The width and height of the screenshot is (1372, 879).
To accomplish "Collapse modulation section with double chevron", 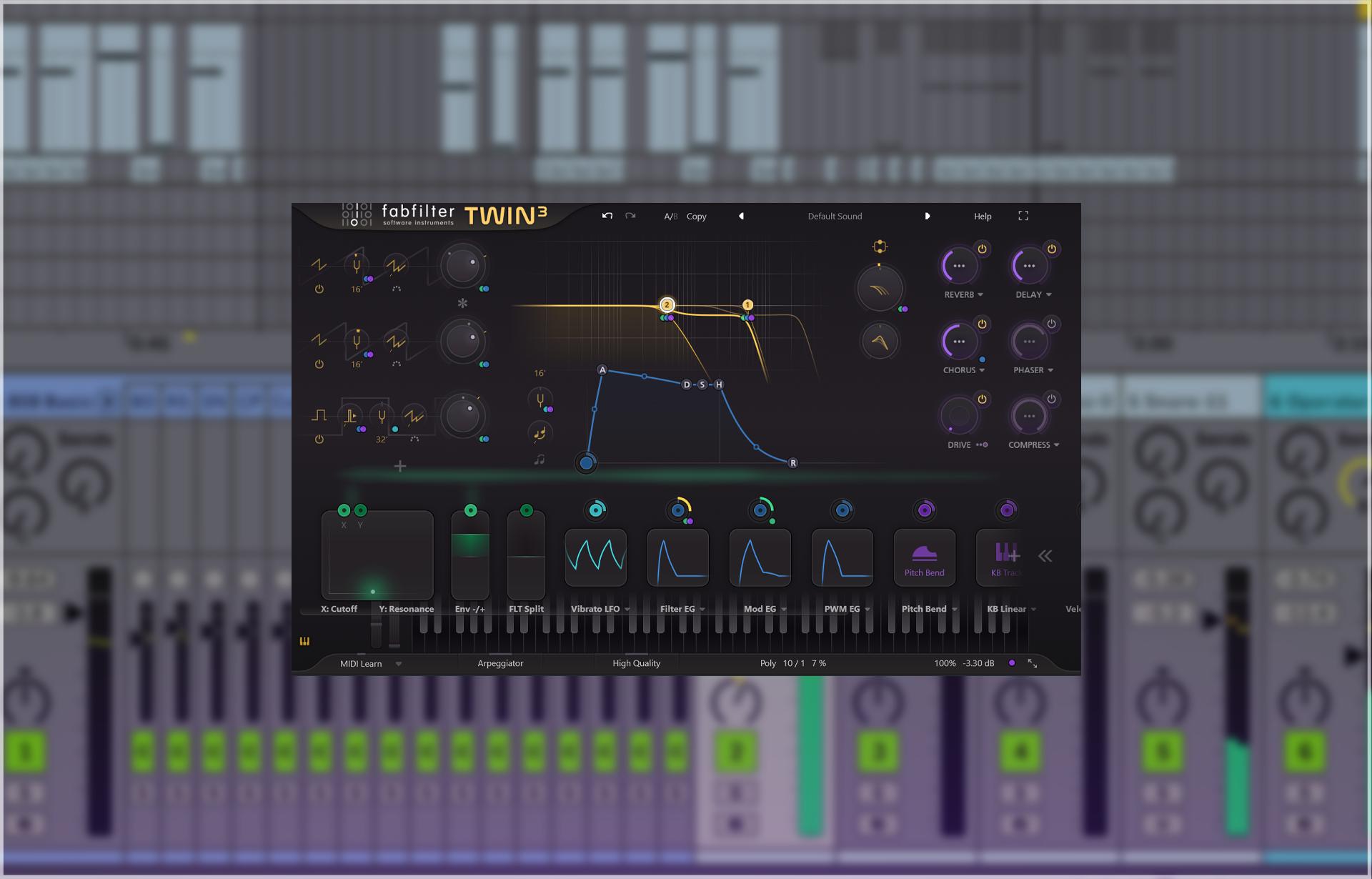I will point(1045,556).
